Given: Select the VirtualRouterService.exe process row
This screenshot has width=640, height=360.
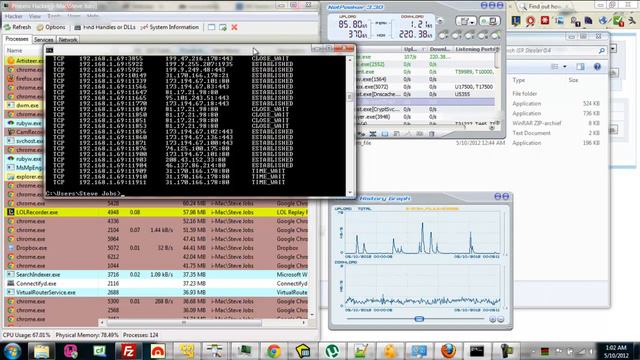Looking at the screenshot, I should click(x=157, y=292).
